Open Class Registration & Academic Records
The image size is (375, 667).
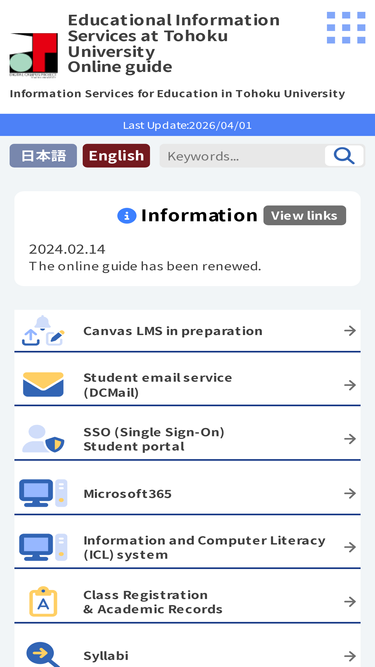point(188,602)
